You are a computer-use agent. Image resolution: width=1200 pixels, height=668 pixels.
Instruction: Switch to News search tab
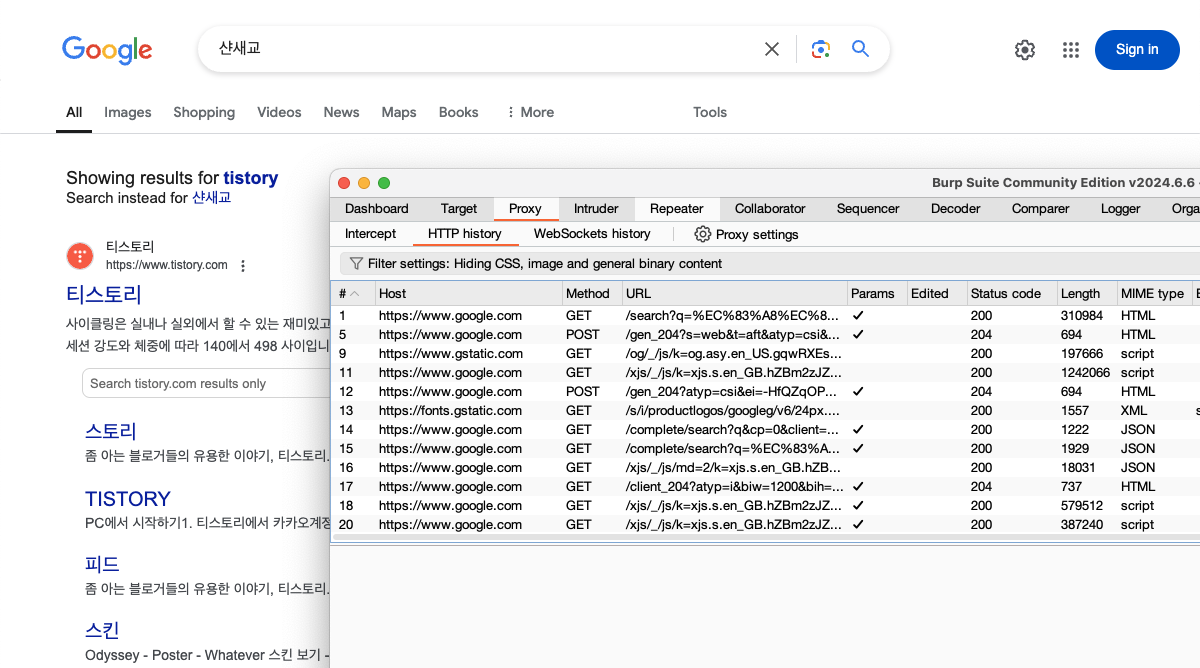(341, 112)
